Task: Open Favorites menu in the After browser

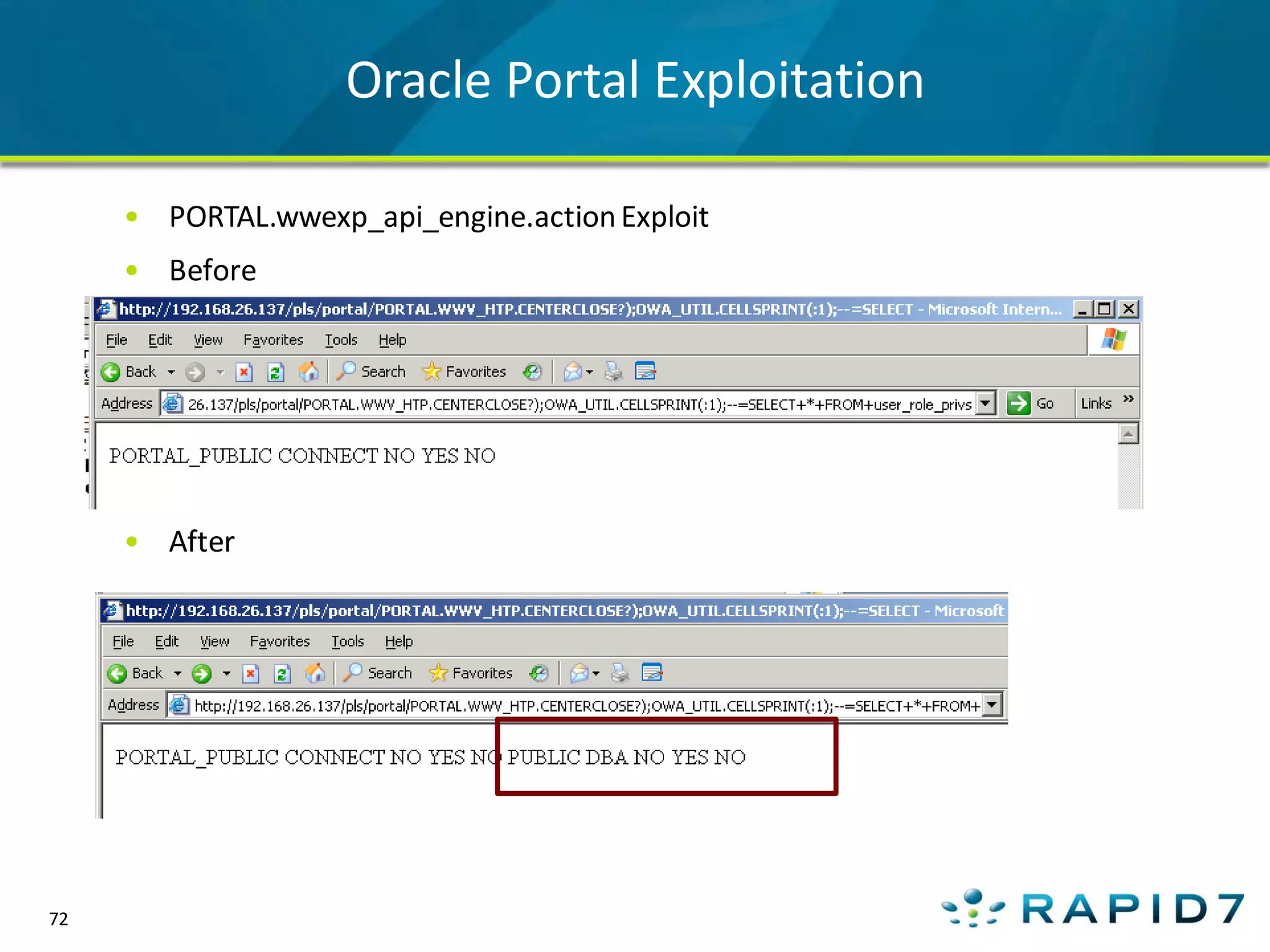Action: (x=280, y=641)
